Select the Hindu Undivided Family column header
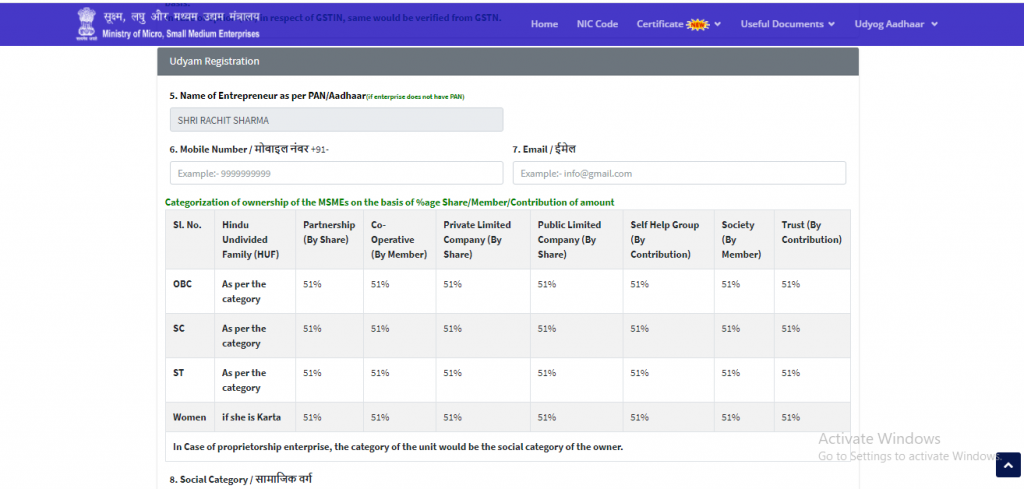 pyautogui.click(x=250, y=239)
